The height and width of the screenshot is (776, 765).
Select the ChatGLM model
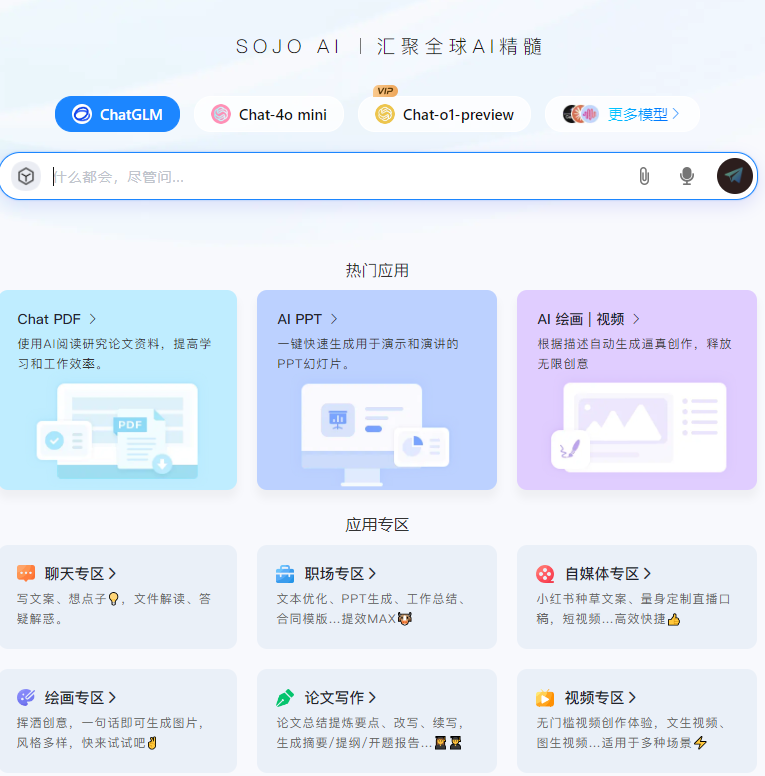[x=117, y=114]
